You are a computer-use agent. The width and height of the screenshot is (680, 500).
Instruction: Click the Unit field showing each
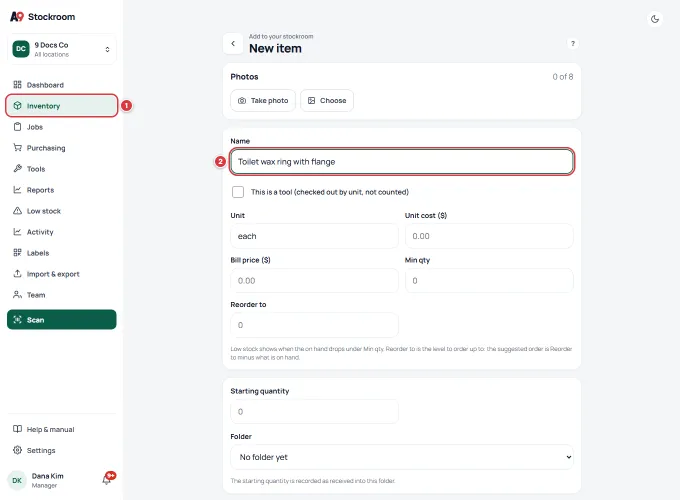click(x=314, y=236)
